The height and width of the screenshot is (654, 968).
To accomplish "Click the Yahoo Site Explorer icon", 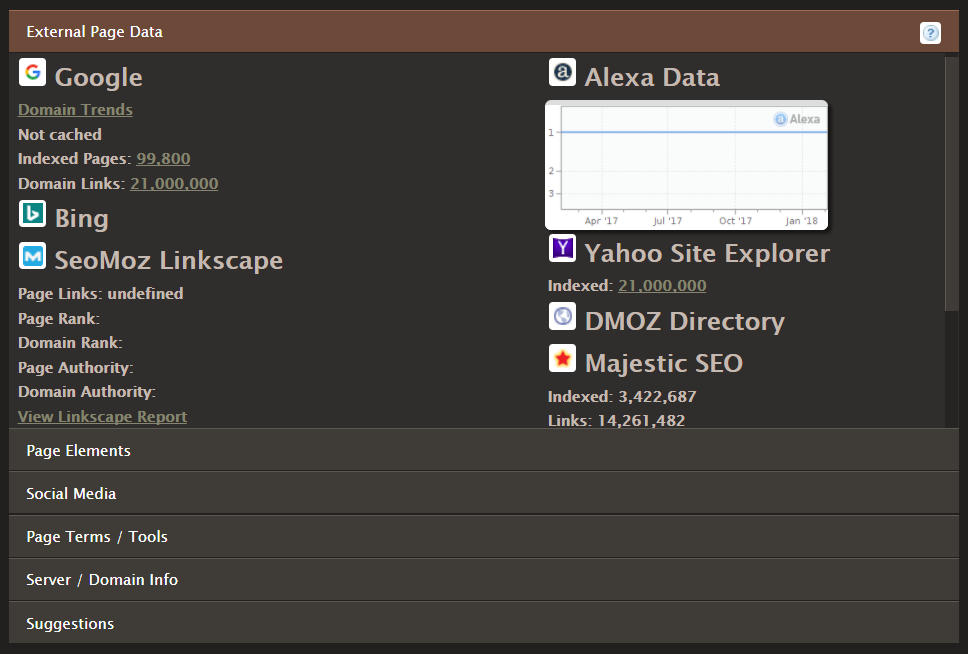I will 562,248.
